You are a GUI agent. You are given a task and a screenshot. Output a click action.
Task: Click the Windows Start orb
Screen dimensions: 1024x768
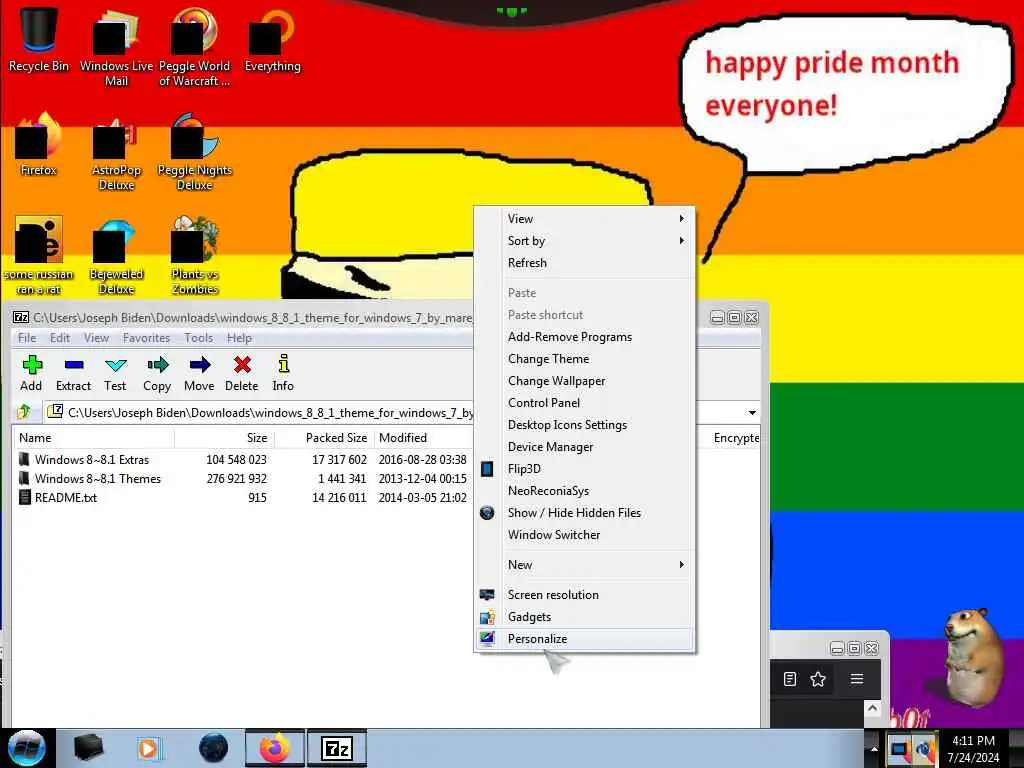[26, 748]
